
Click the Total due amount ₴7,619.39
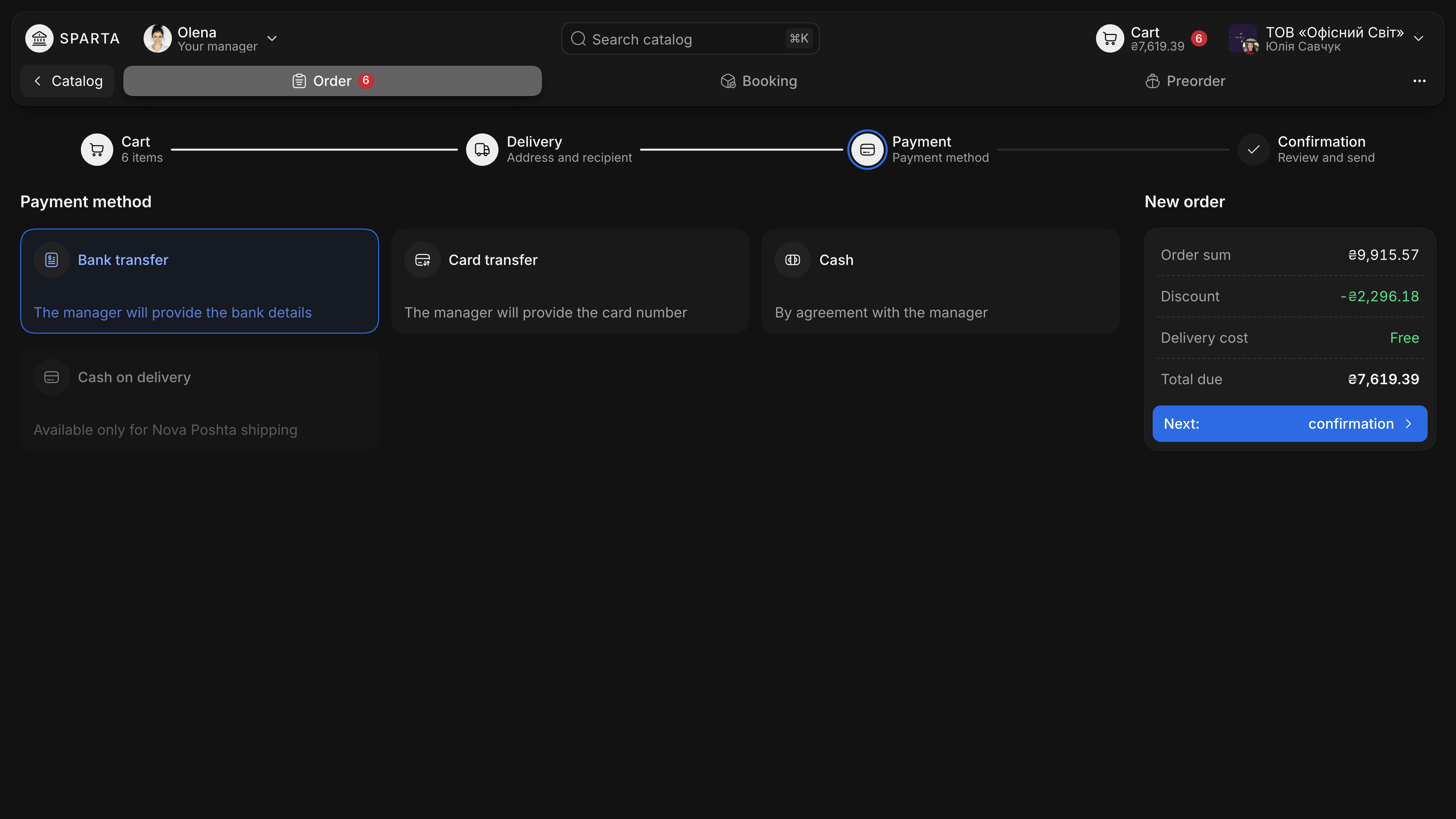coord(1383,379)
